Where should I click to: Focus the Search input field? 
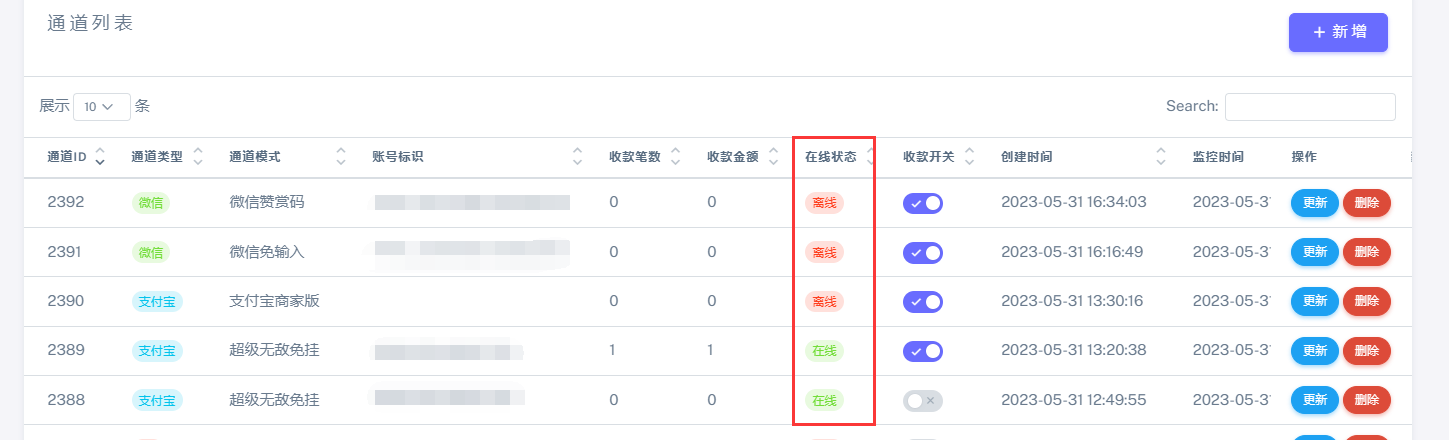(1310, 106)
